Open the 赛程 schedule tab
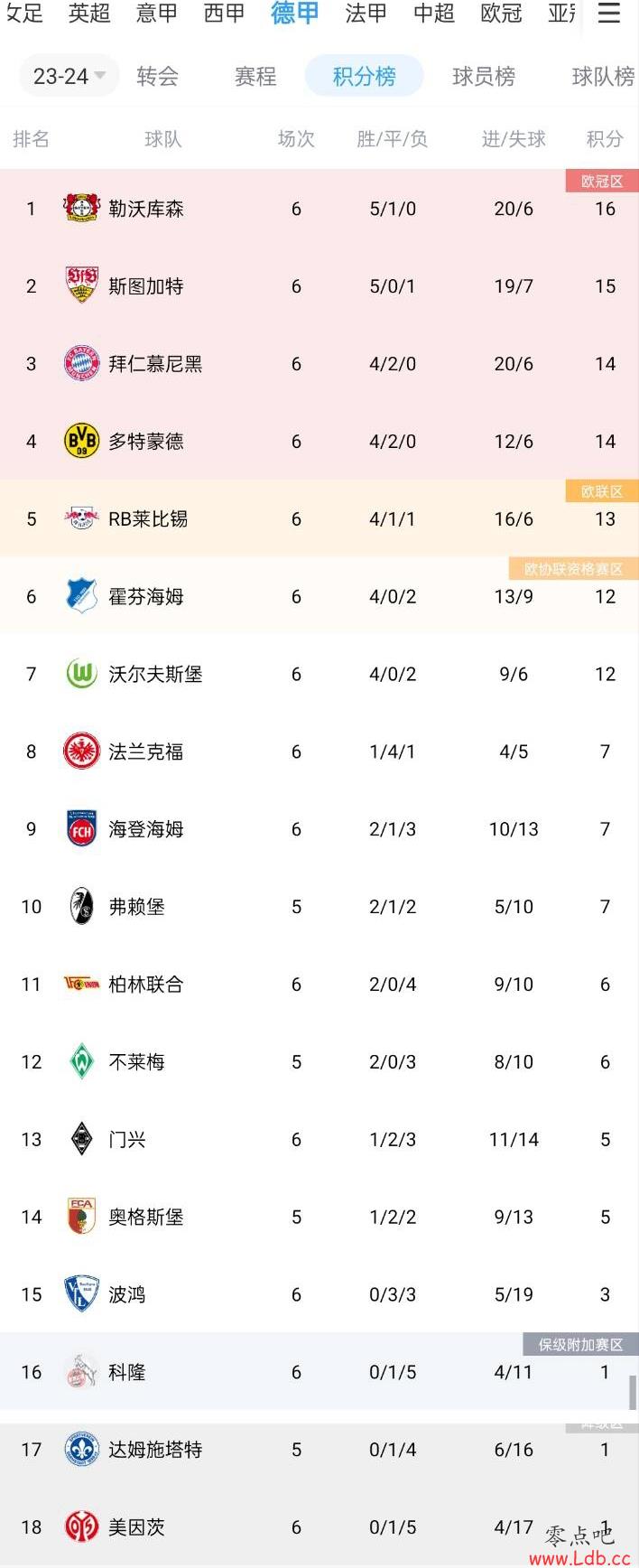The image size is (639, 1568). click(x=255, y=76)
